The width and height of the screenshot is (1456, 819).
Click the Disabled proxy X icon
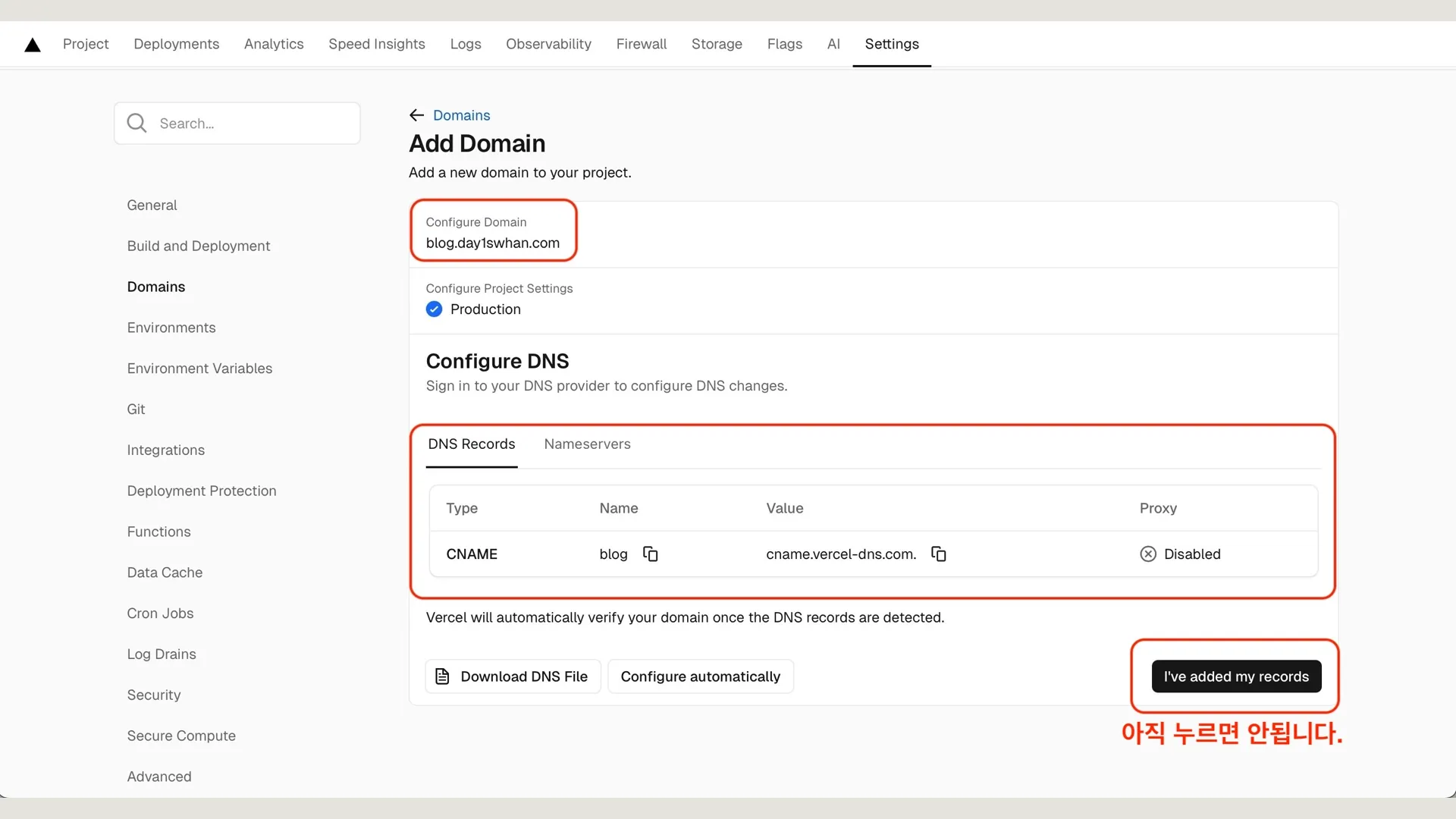pyautogui.click(x=1148, y=554)
